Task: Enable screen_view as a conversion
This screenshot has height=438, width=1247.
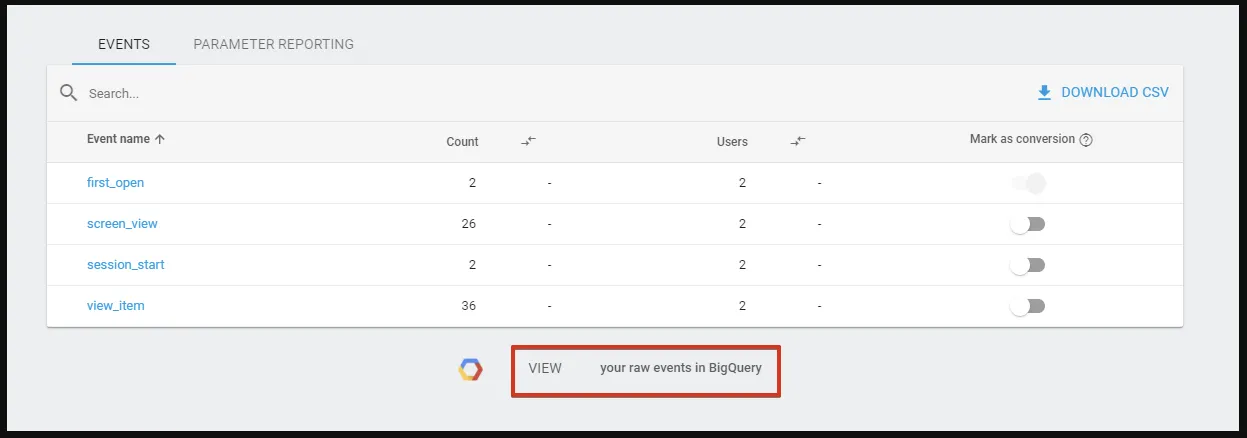Action: click(1028, 224)
